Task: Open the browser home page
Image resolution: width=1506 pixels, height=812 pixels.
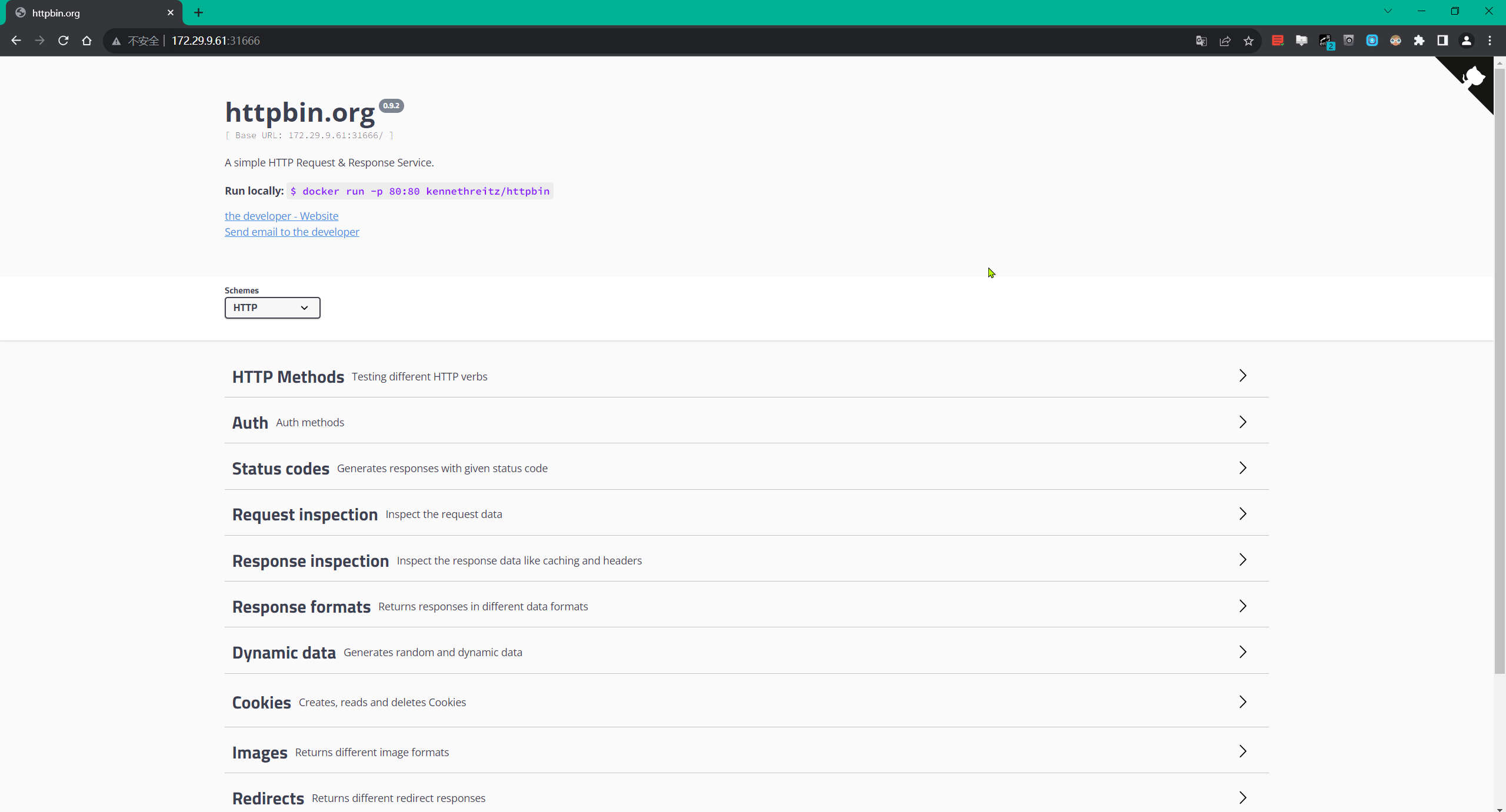Action: [86, 41]
